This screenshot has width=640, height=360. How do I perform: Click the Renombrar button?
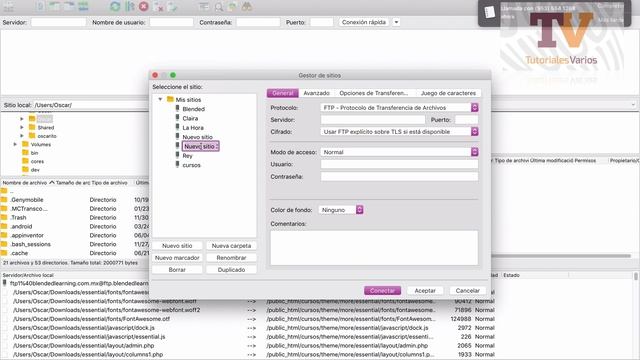tap(231, 258)
